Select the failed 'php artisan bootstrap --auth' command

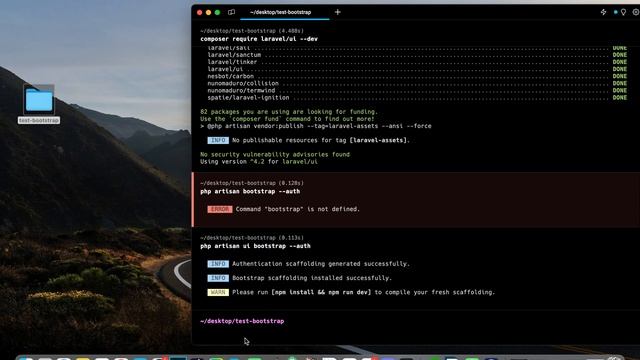(x=250, y=191)
